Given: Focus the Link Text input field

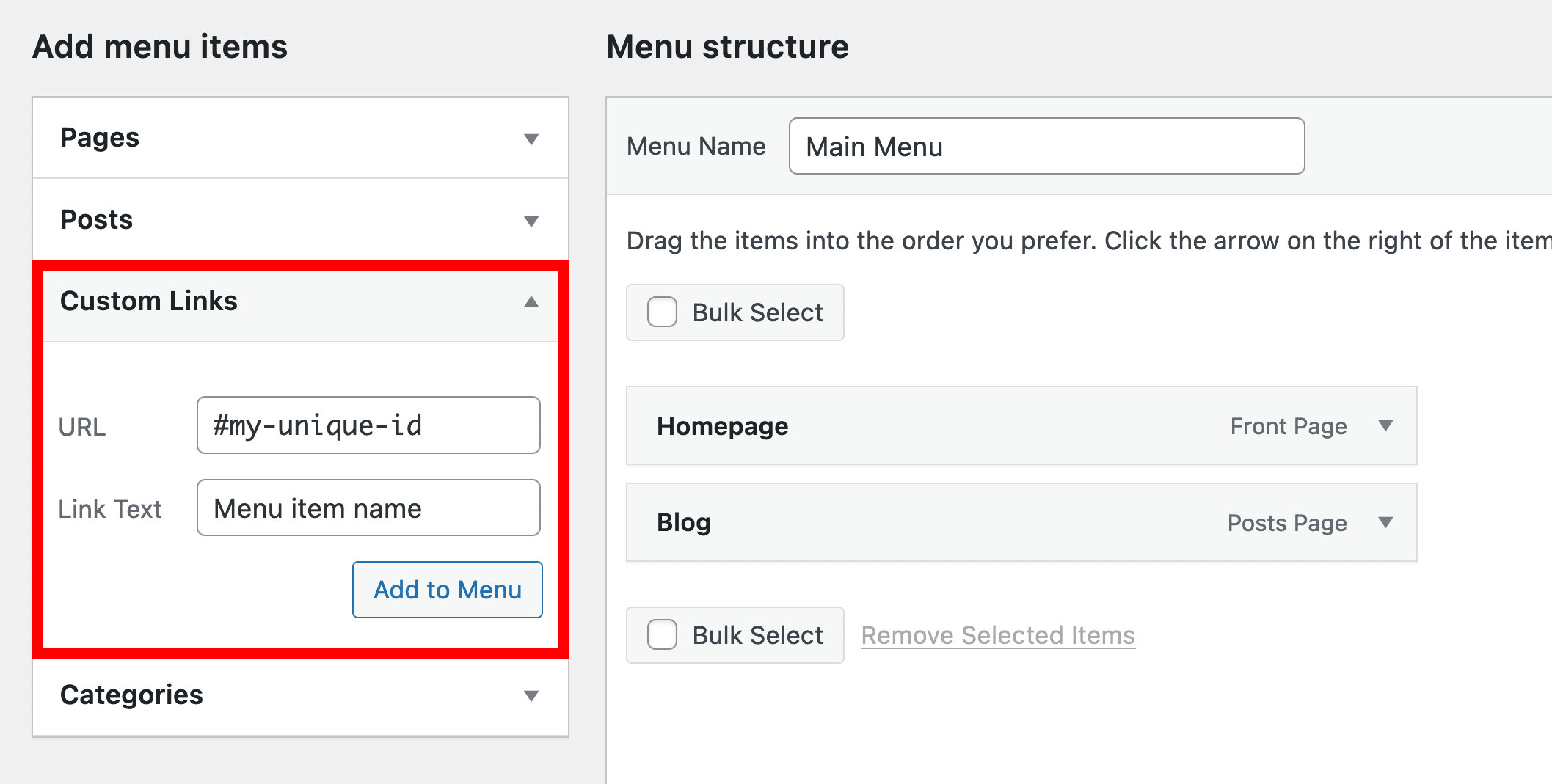Looking at the screenshot, I should (x=368, y=508).
